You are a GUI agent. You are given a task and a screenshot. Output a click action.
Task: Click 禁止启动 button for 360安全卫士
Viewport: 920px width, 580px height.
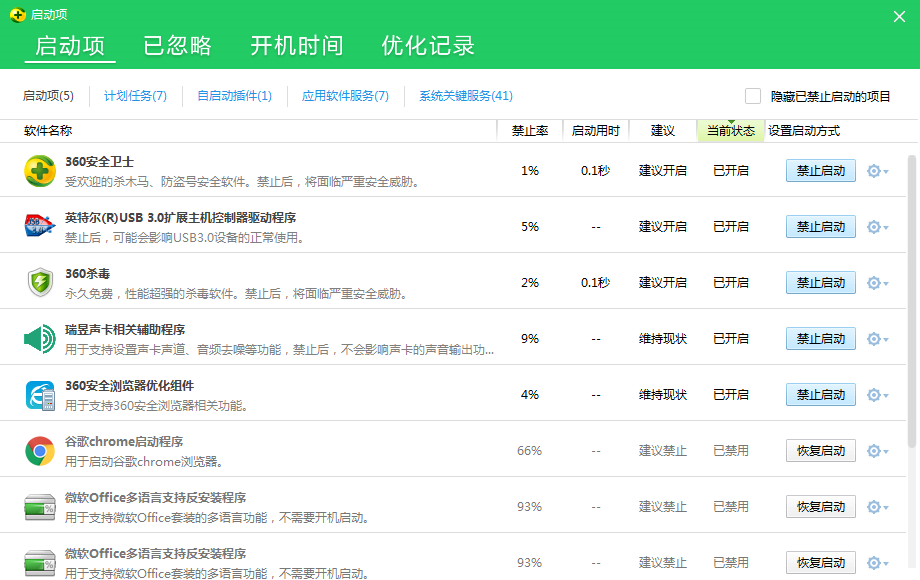click(x=819, y=171)
